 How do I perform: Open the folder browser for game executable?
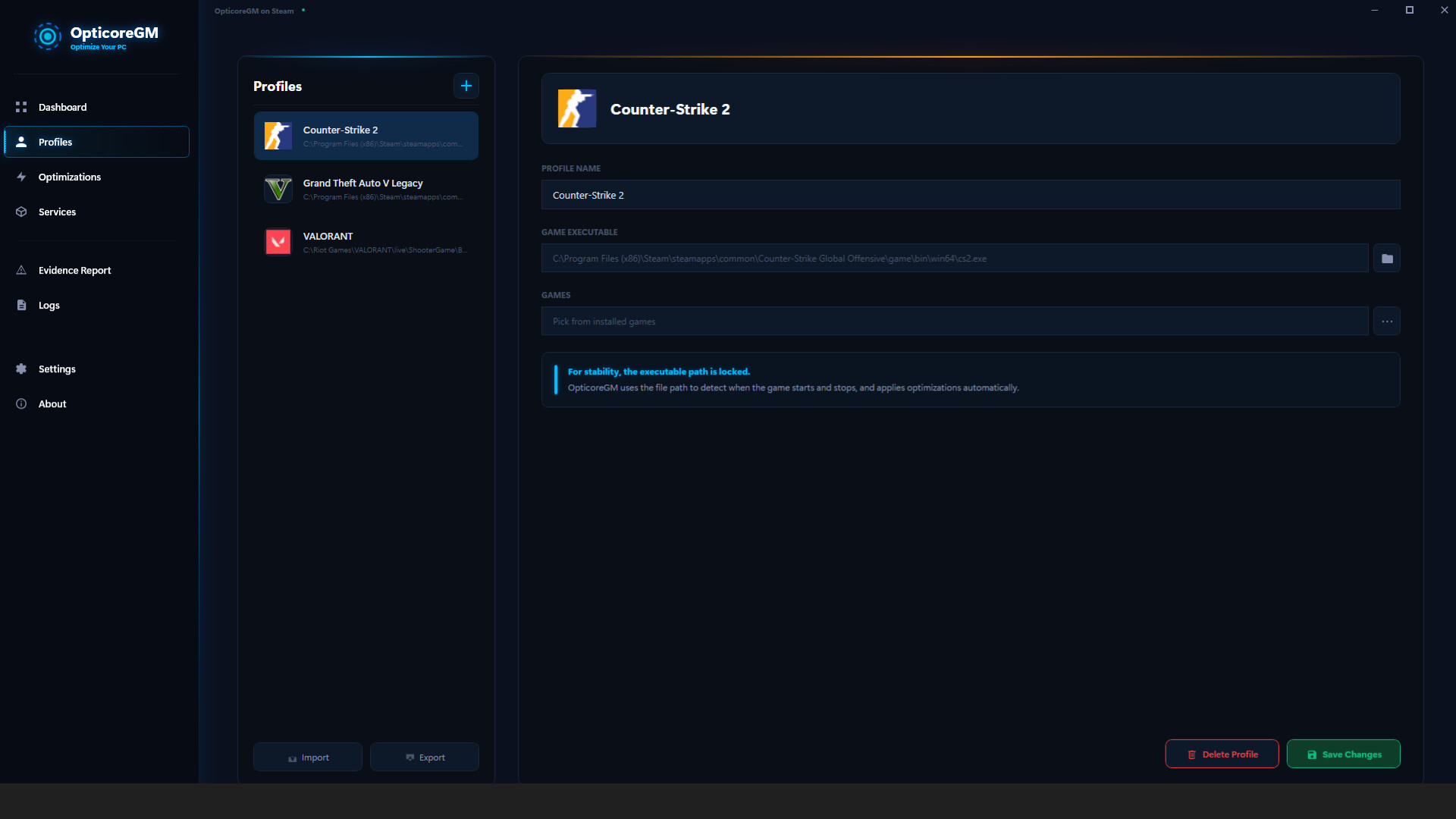(x=1387, y=258)
